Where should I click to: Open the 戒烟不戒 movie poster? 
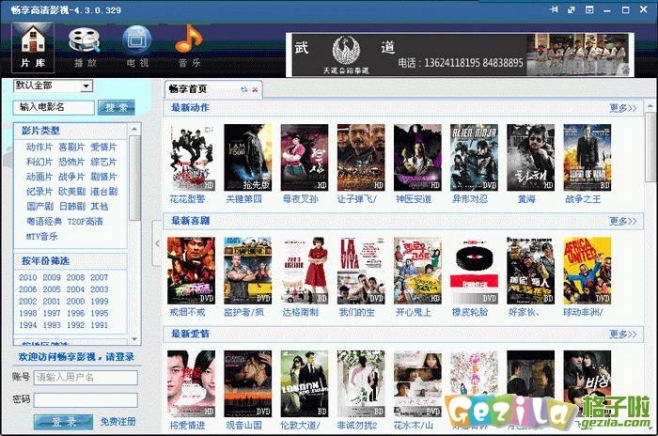[x=191, y=271]
